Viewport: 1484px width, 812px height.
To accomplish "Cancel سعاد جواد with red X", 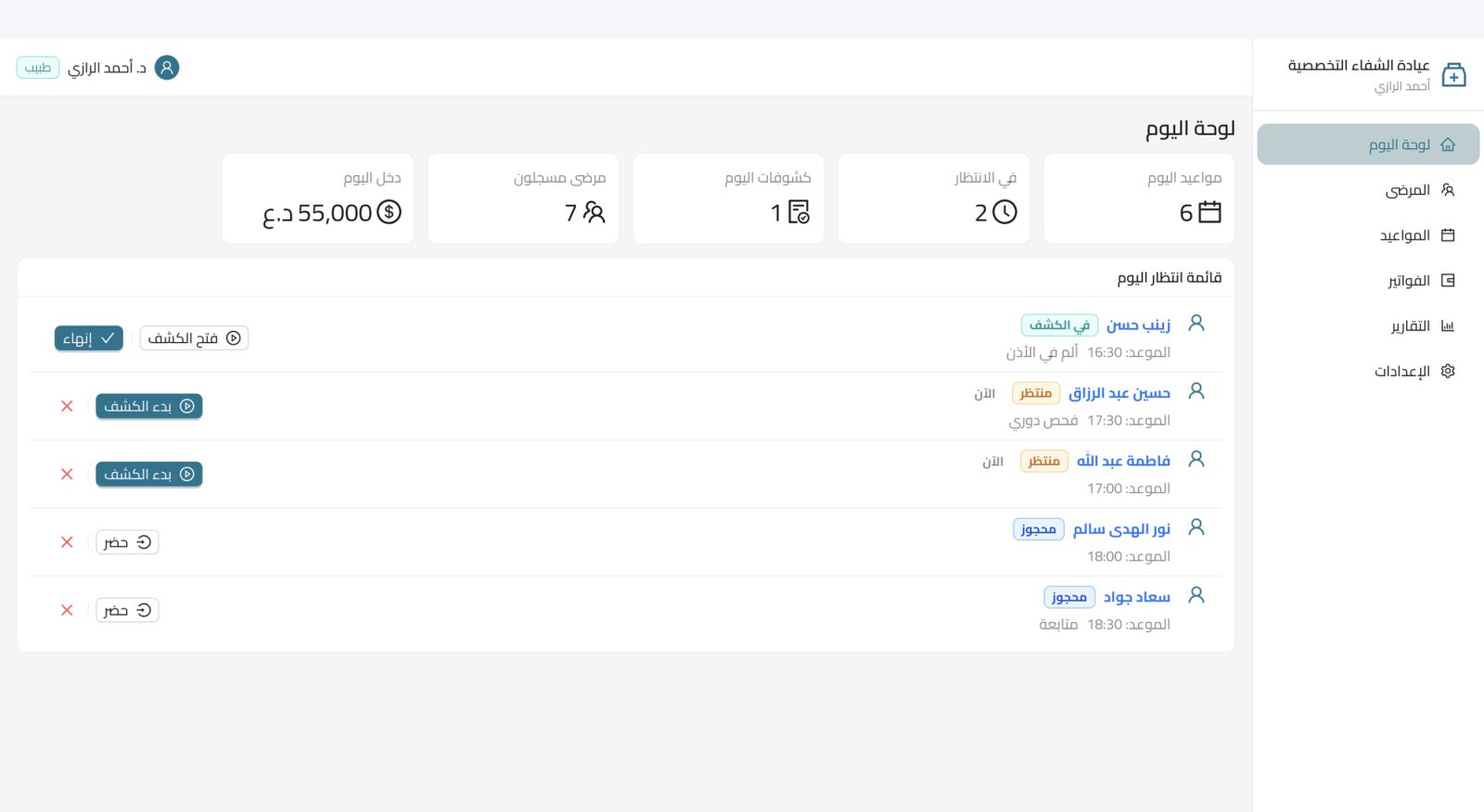I will coord(67,610).
